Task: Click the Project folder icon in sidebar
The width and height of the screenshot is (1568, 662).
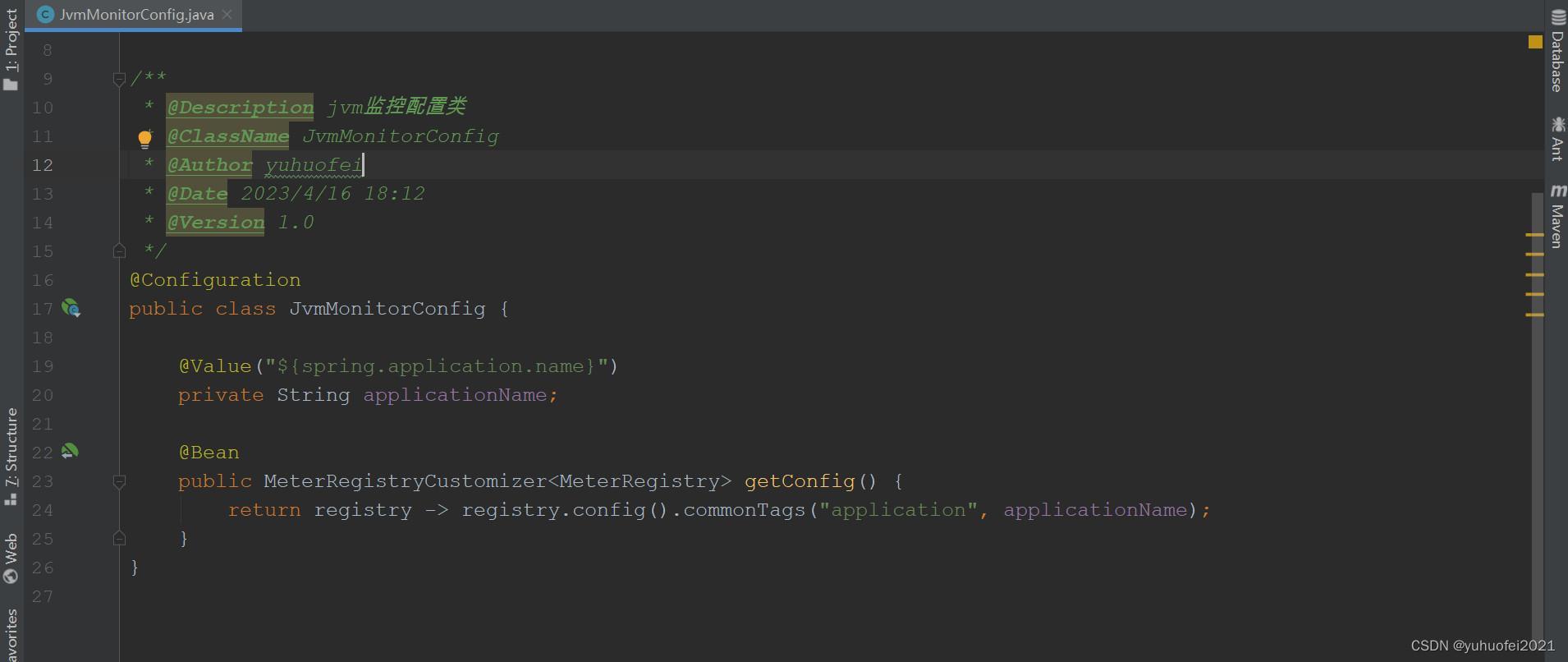Action: (11, 84)
